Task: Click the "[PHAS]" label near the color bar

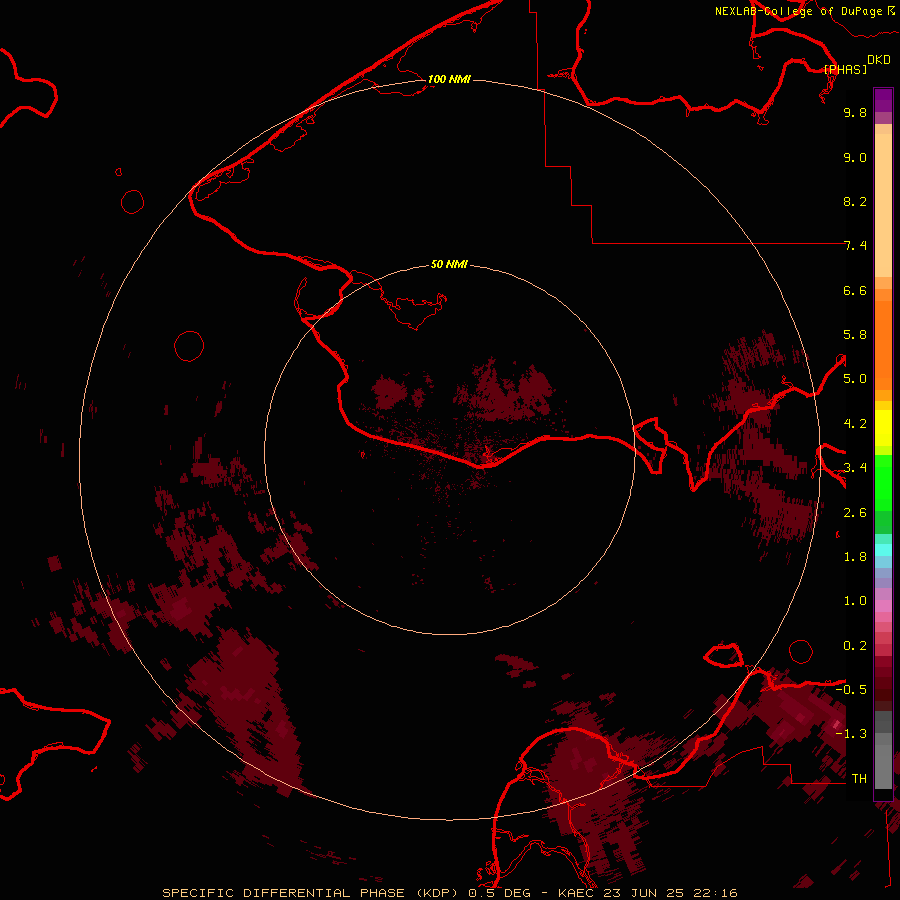Action: click(x=845, y=69)
